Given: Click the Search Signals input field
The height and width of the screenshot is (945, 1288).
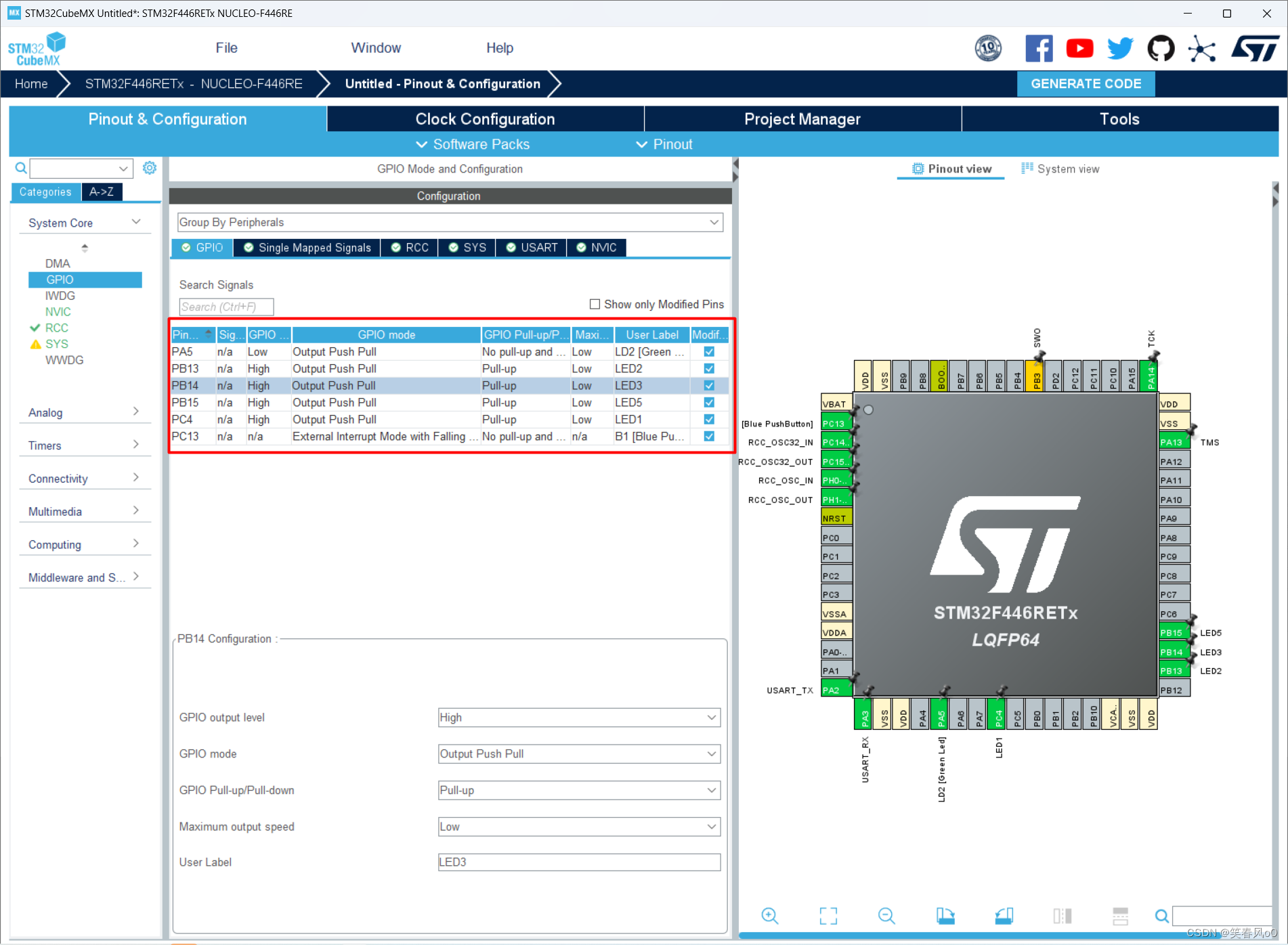Looking at the screenshot, I should pyautogui.click(x=226, y=307).
